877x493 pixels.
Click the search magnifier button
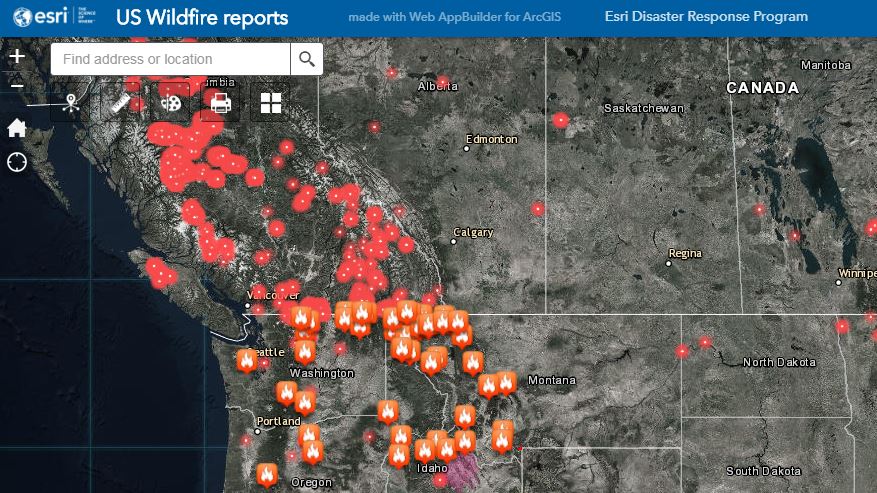[307, 59]
